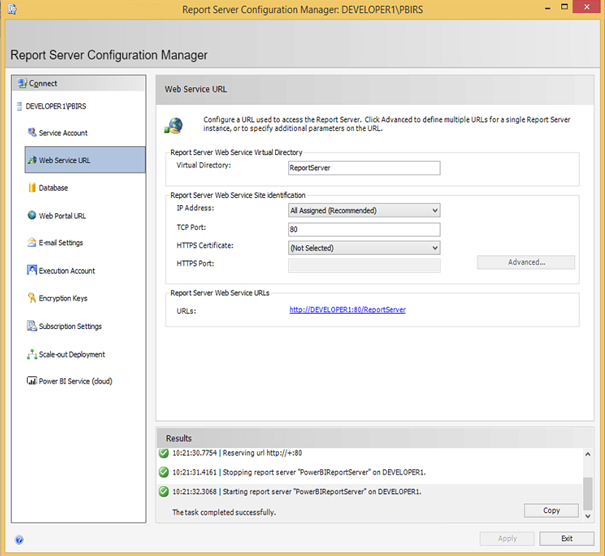Click the Subscription Settings icon
The image size is (605, 556).
tap(32, 326)
